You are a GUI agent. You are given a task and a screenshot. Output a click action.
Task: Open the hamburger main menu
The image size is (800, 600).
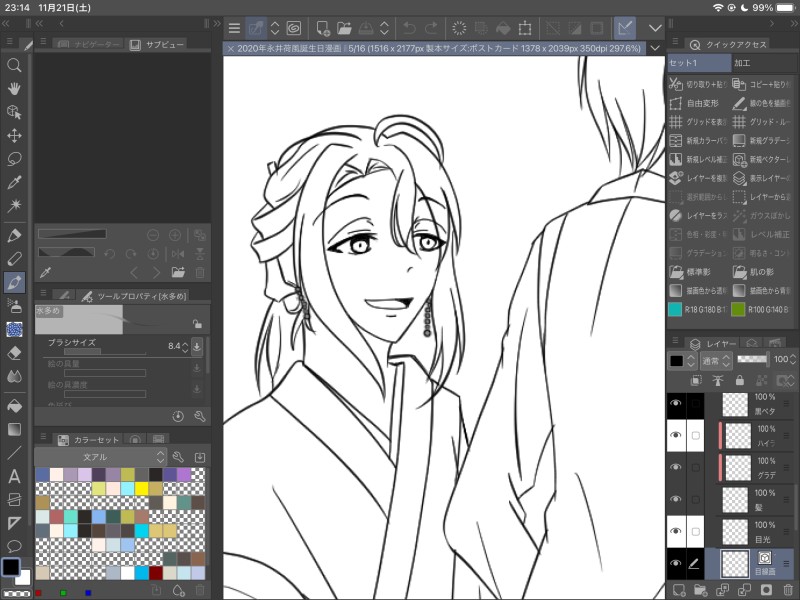(x=234, y=28)
